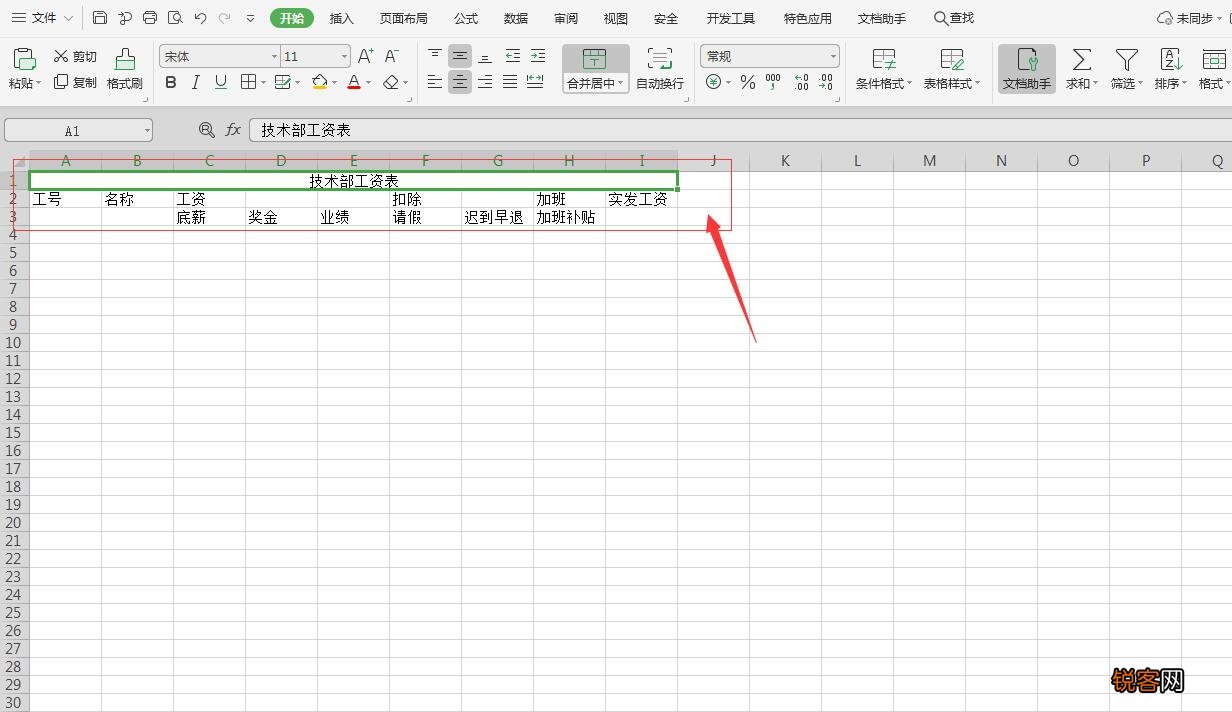Click the Sort (排序) A-Z icon
The height and width of the screenshot is (712, 1232).
[1171, 60]
